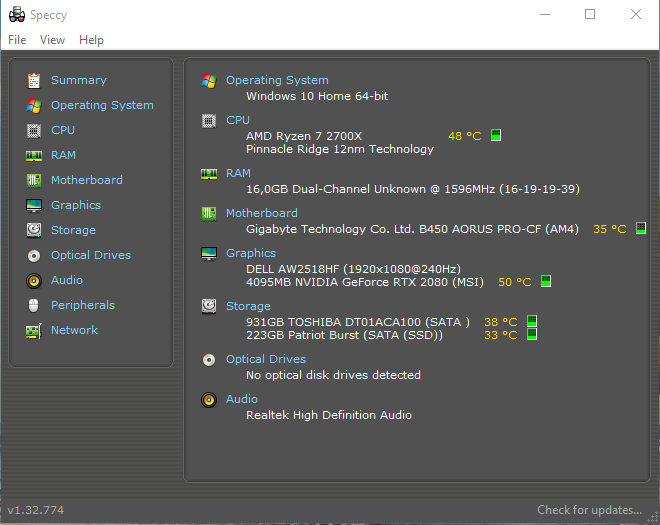Click the 931GB TOSHIBA DT01ACA100 entry
The width and height of the screenshot is (660, 525).
pos(358,322)
